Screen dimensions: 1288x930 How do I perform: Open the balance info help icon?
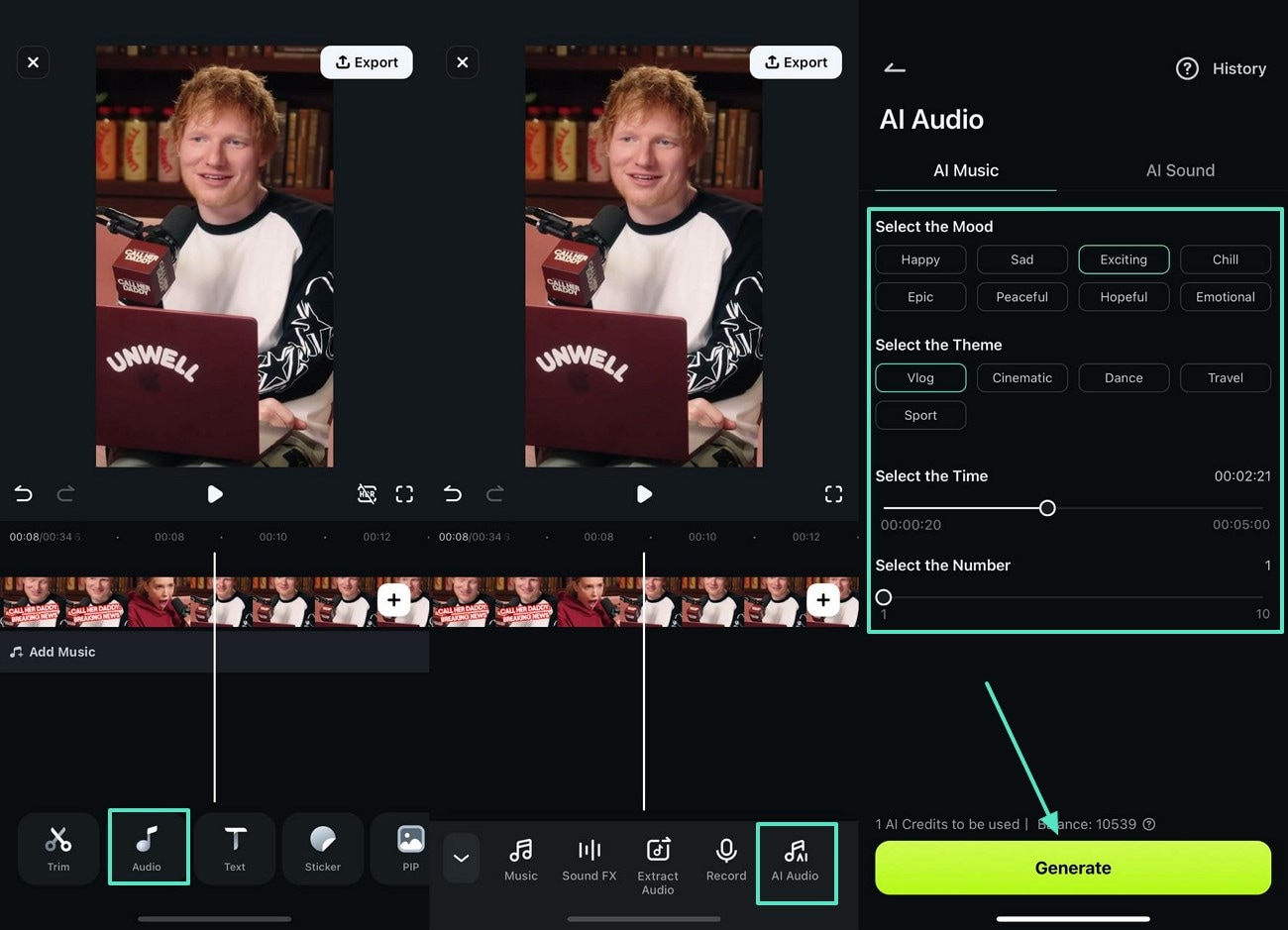pos(1149,824)
